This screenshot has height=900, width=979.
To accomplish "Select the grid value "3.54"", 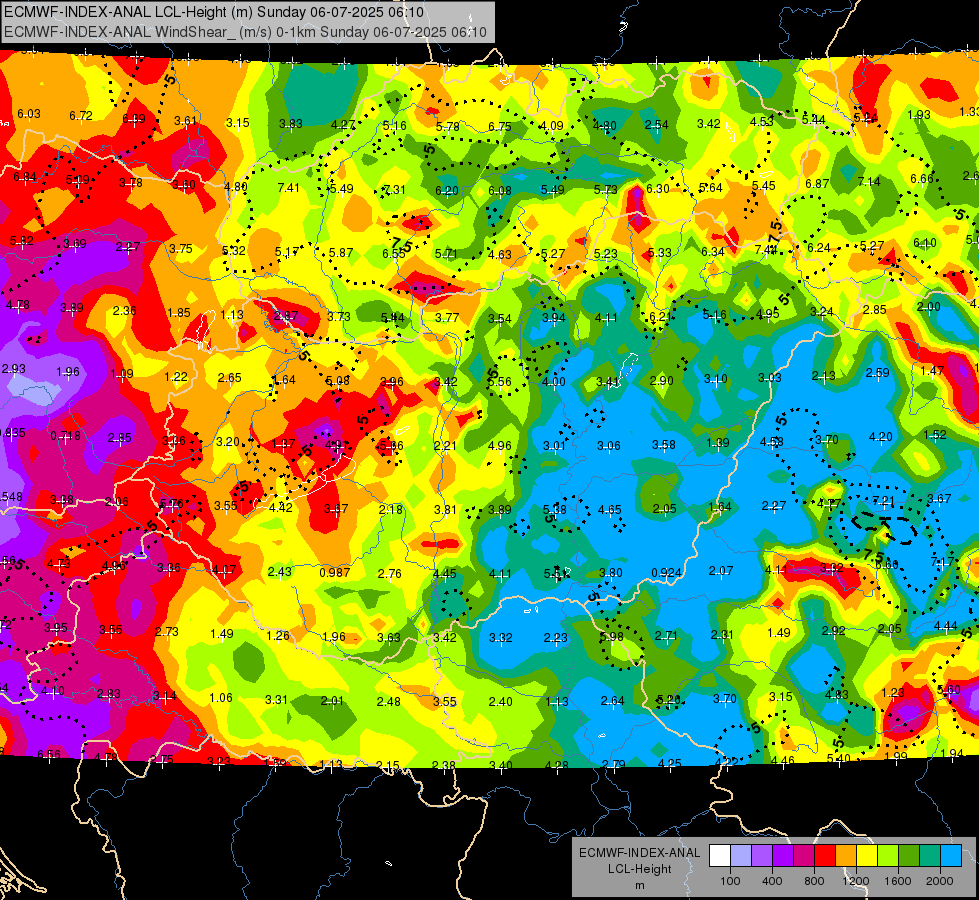I will [500, 319].
